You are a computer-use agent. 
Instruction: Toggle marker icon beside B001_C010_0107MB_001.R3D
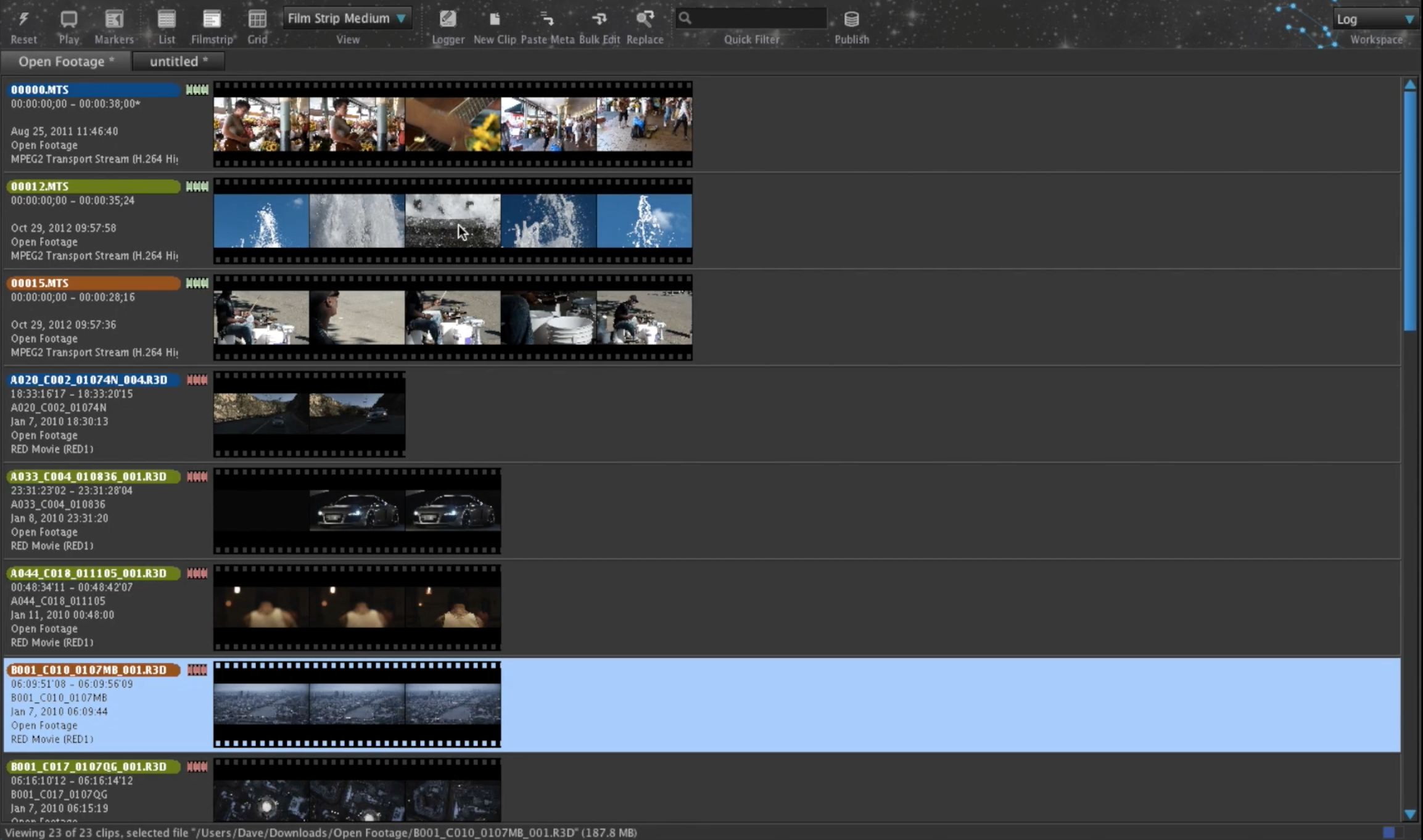(x=197, y=670)
